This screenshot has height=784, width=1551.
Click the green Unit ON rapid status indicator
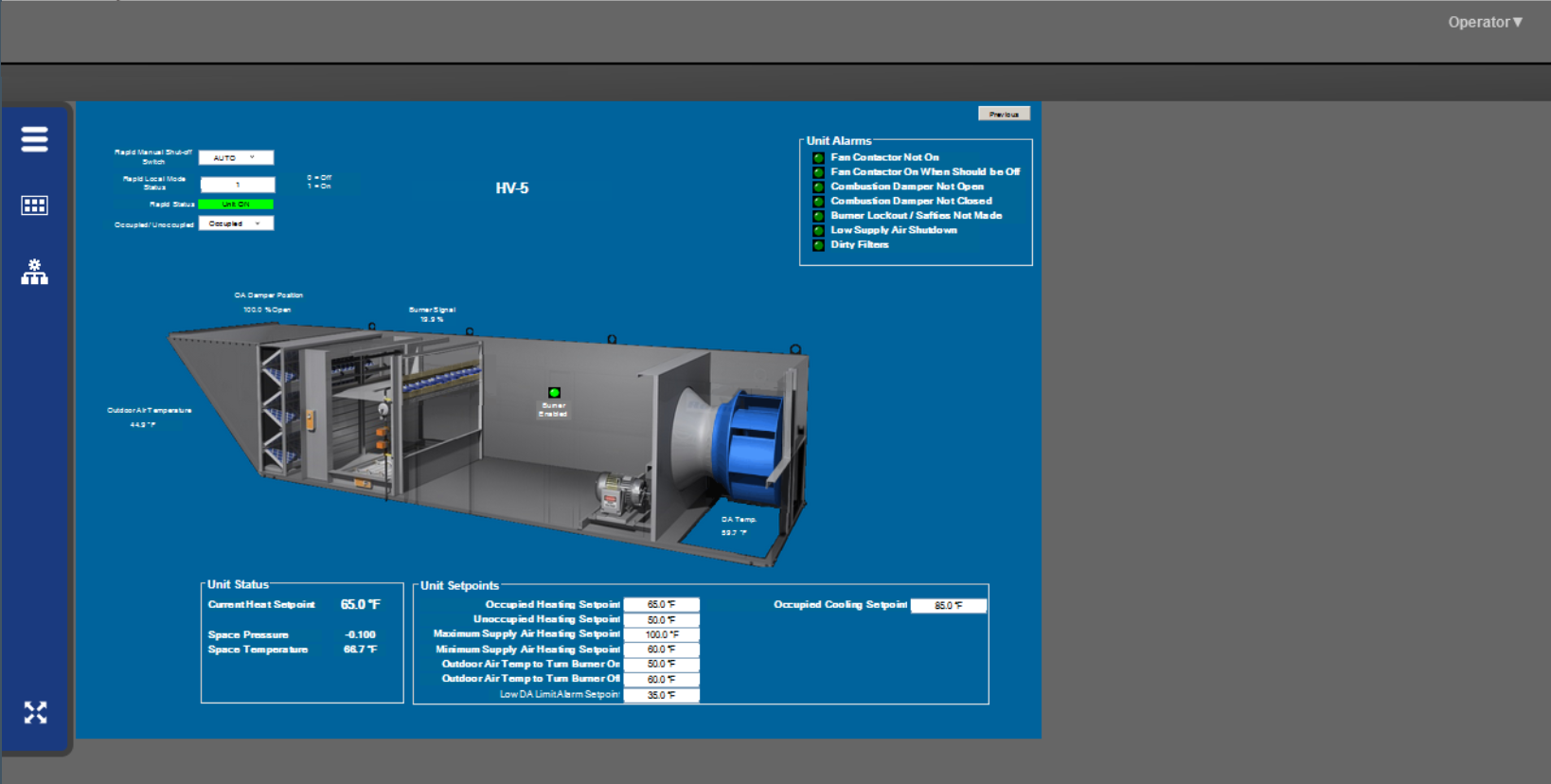tap(236, 205)
